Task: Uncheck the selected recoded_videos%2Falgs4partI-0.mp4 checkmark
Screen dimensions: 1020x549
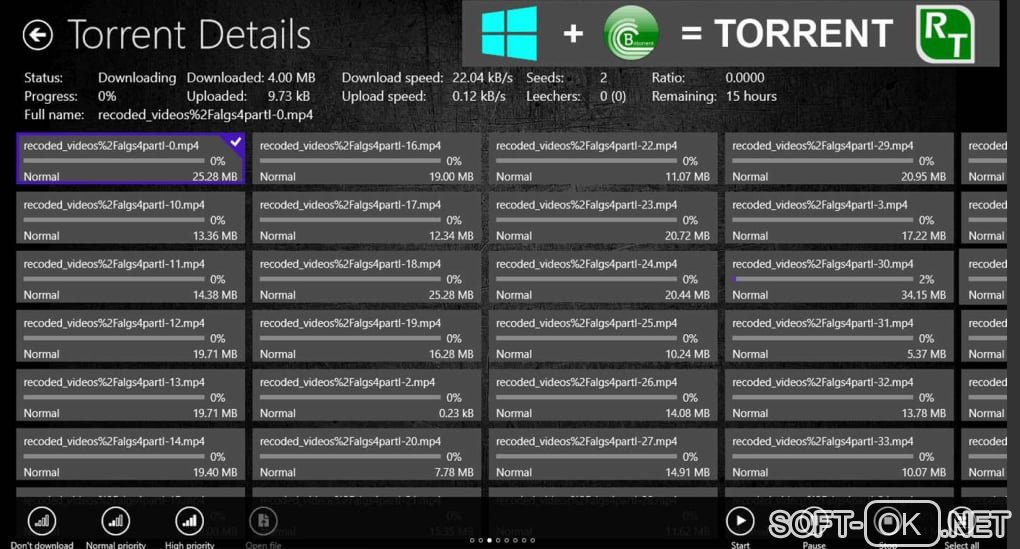Action: tap(235, 141)
